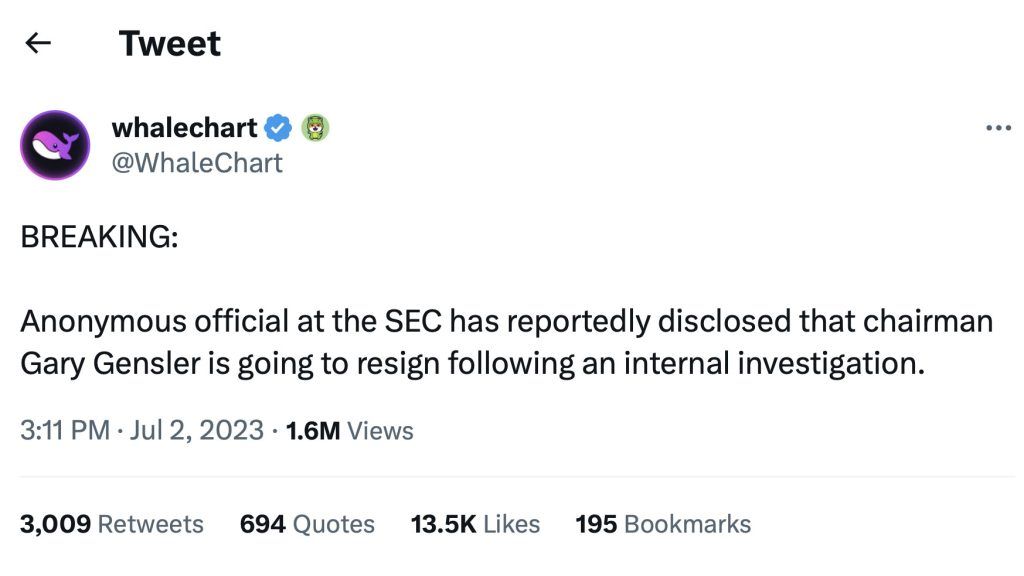Image resolution: width=1024 pixels, height=576 pixels.
Task: Open the whalechart display name profile
Action: (x=184, y=128)
